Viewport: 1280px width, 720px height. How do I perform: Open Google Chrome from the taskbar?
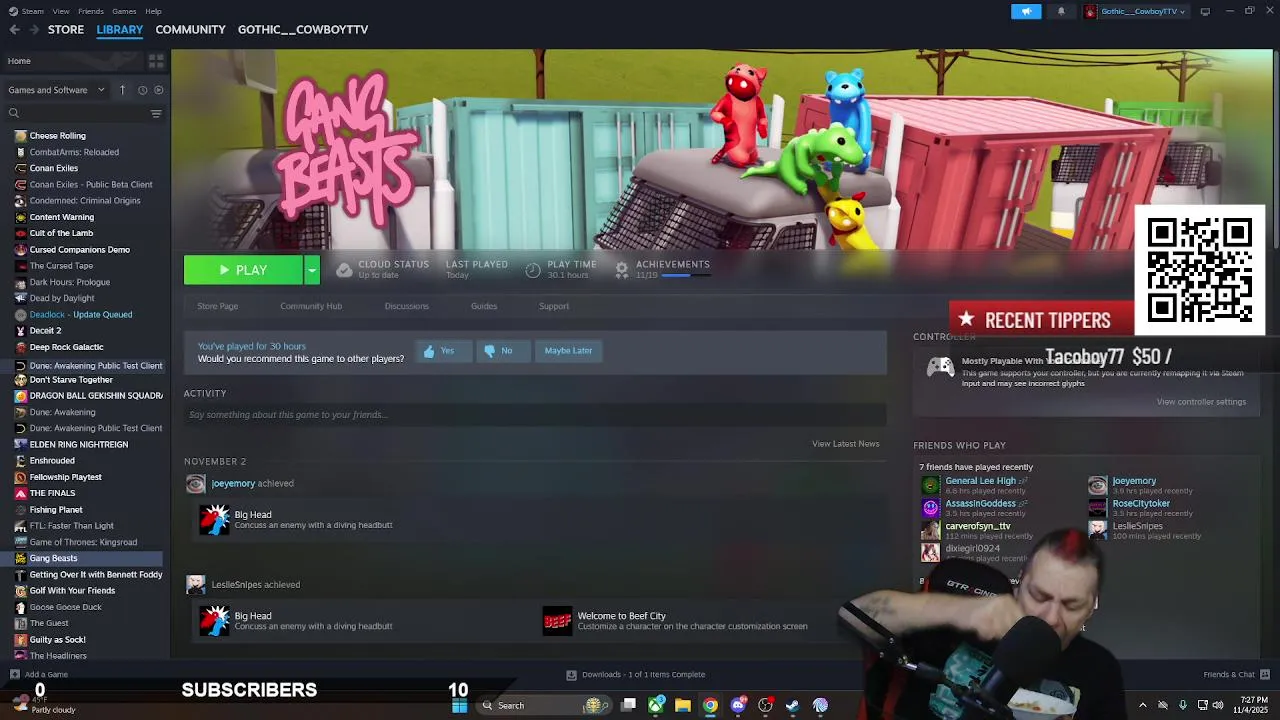click(x=710, y=706)
